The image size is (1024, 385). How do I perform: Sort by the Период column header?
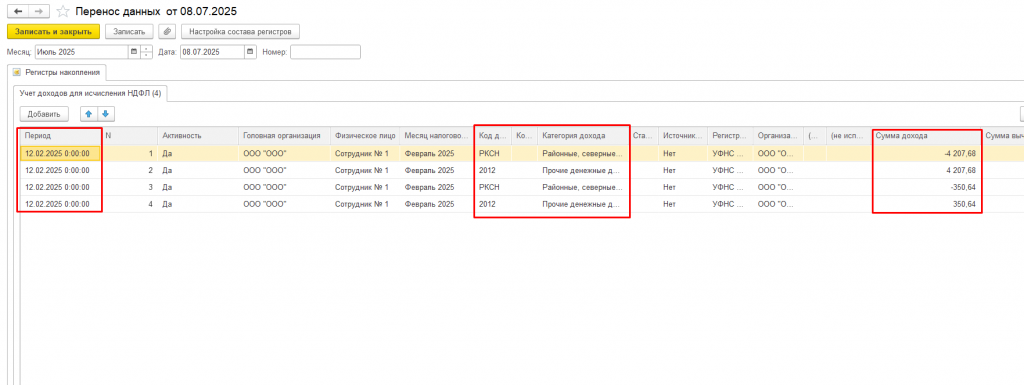point(60,136)
